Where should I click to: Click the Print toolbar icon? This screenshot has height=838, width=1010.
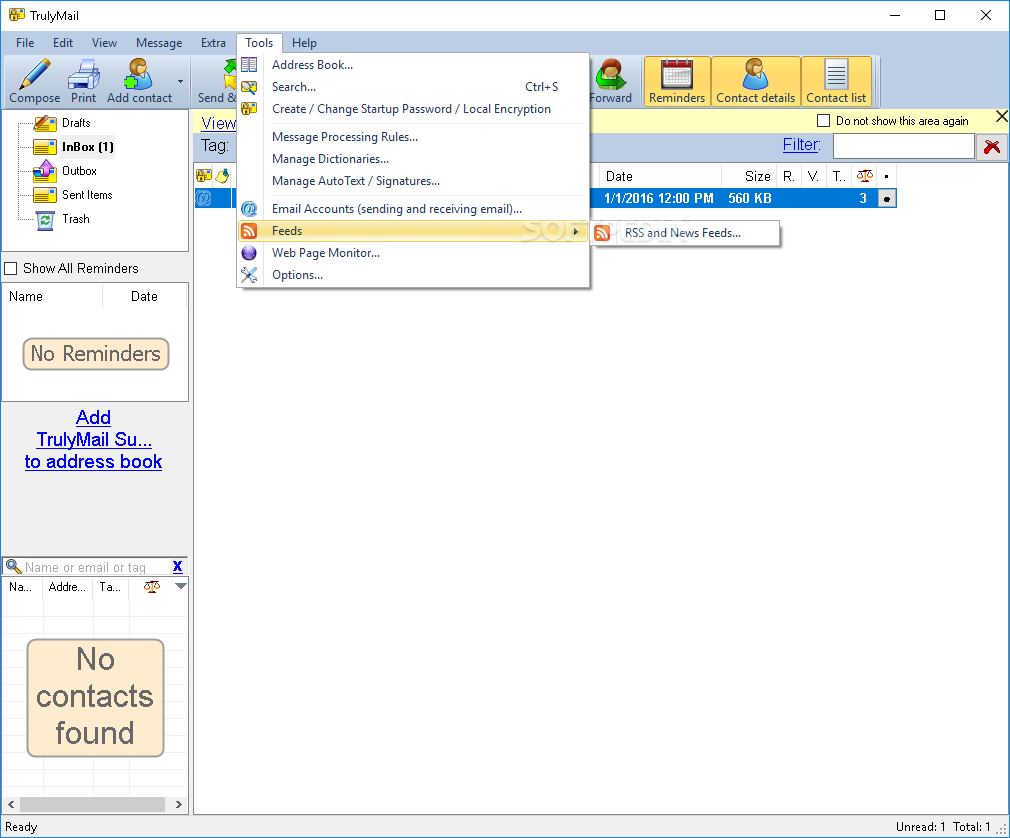click(84, 73)
